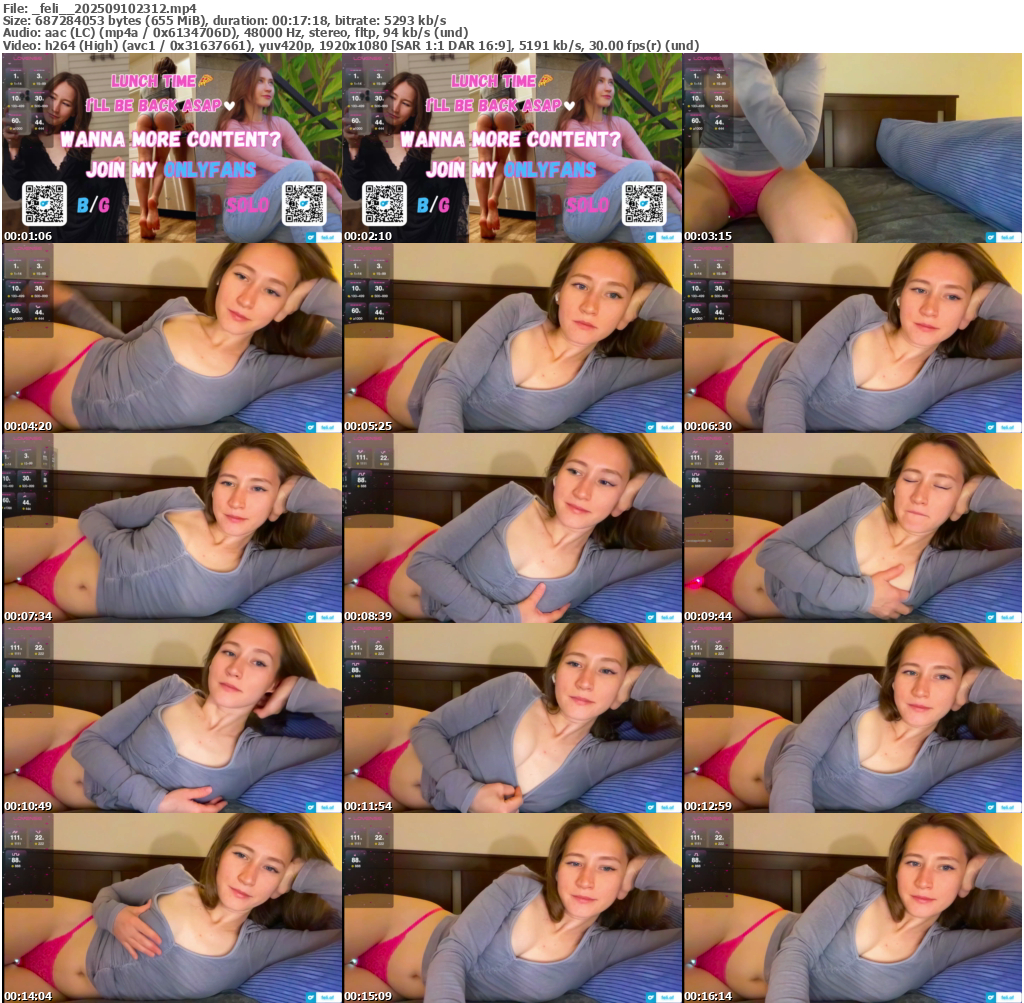Click the 'Size: 687284053 bytes' line
The height and width of the screenshot is (1003, 1024).
[225, 20]
